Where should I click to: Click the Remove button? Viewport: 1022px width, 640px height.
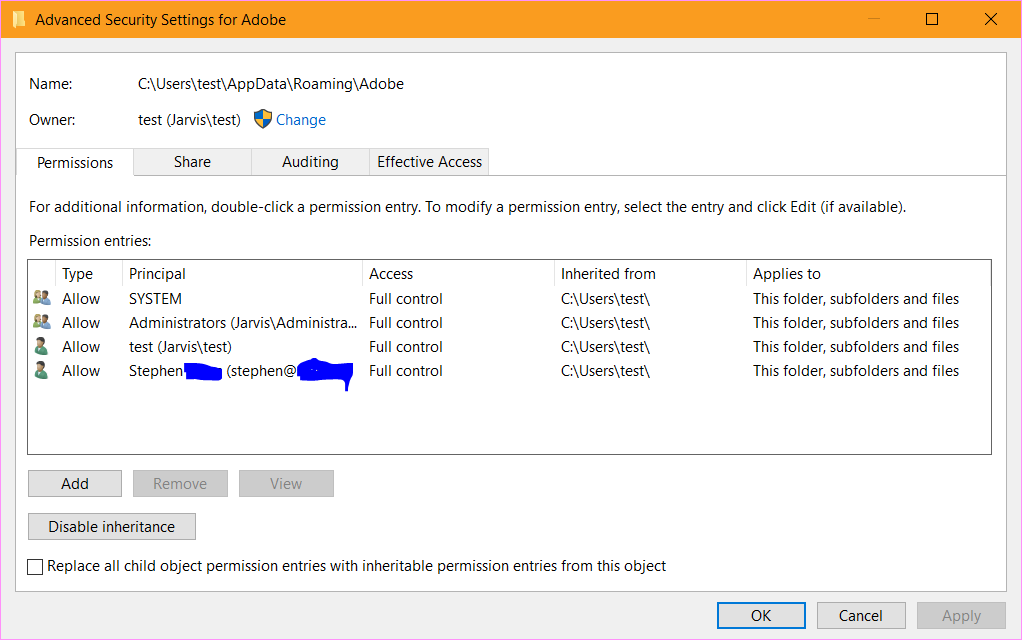click(x=180, y=483)
